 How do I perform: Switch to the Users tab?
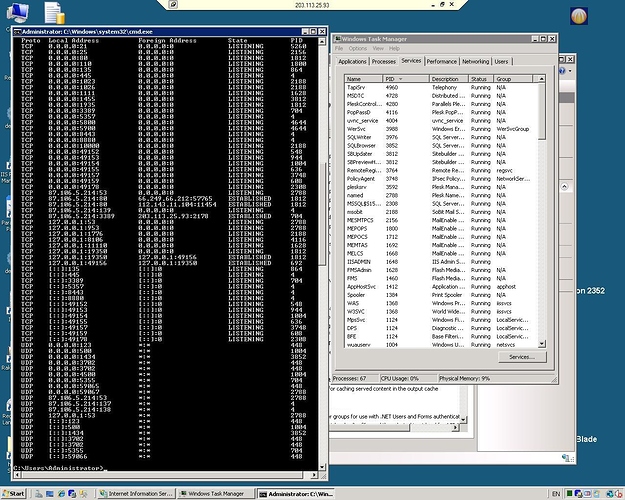pos(501,61)
